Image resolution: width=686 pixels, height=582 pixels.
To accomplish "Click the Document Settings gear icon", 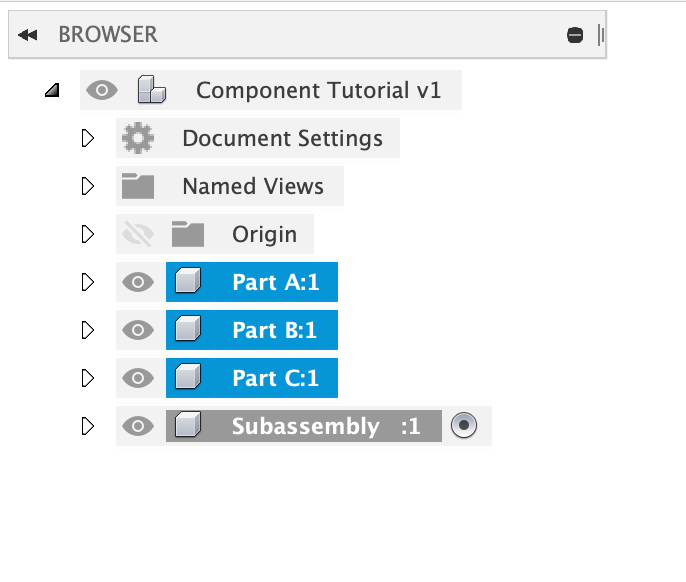I will 138,138.
